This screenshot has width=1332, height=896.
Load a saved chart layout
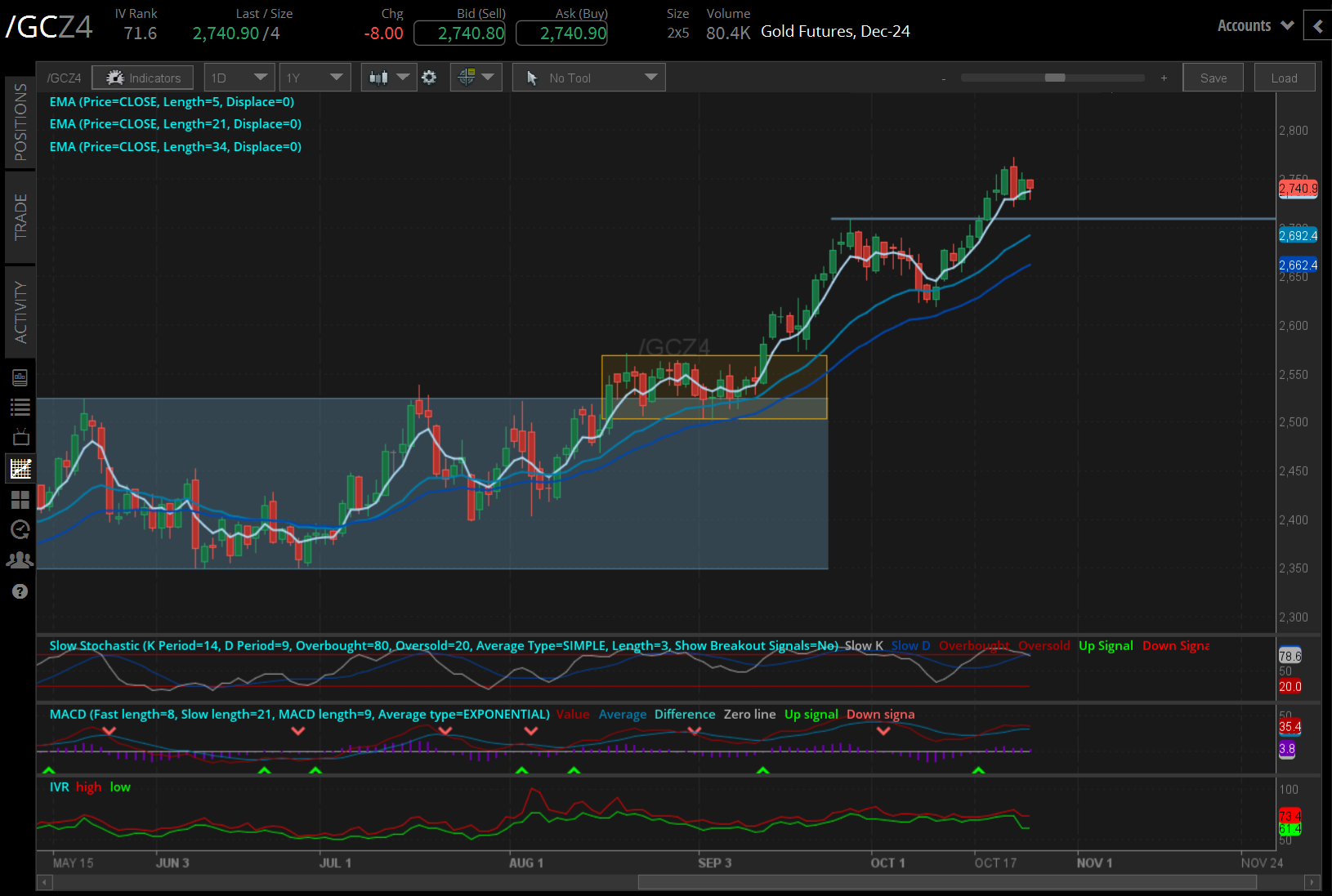click(1284, 78)
